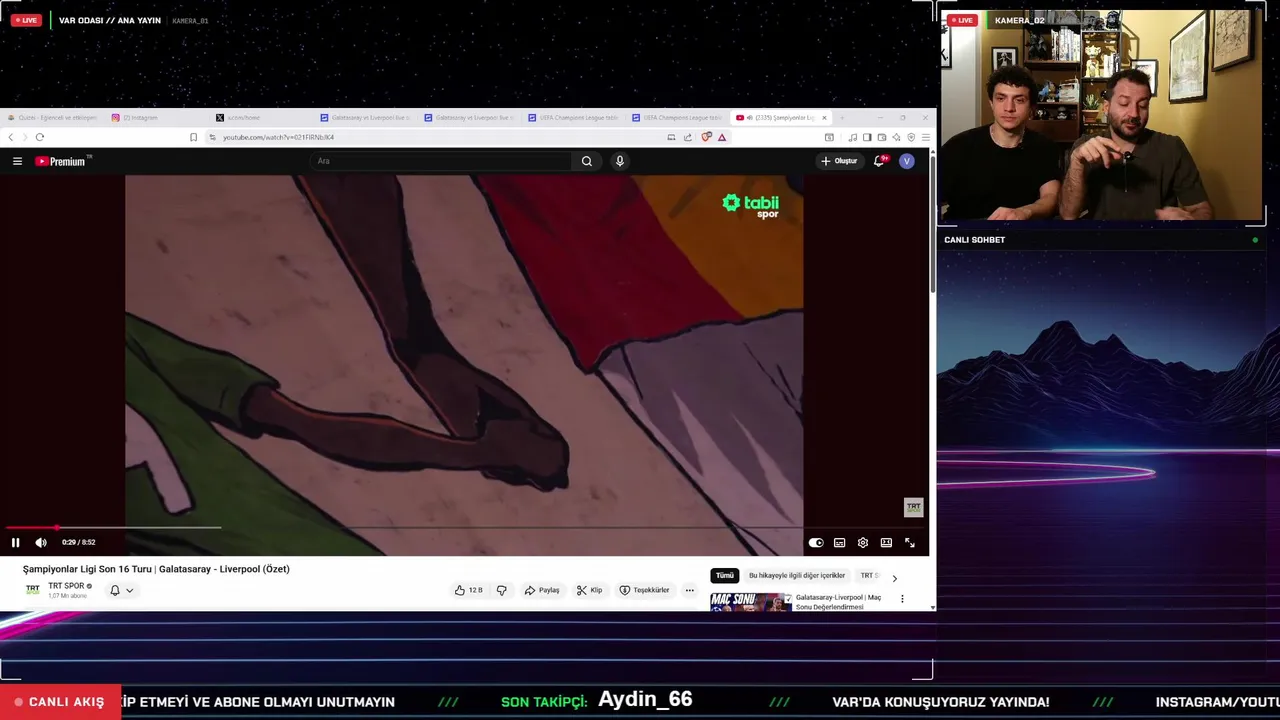Enter fullscreen video mode
The height and width of the screenshot is (720, 1280).
click(910, 542)
